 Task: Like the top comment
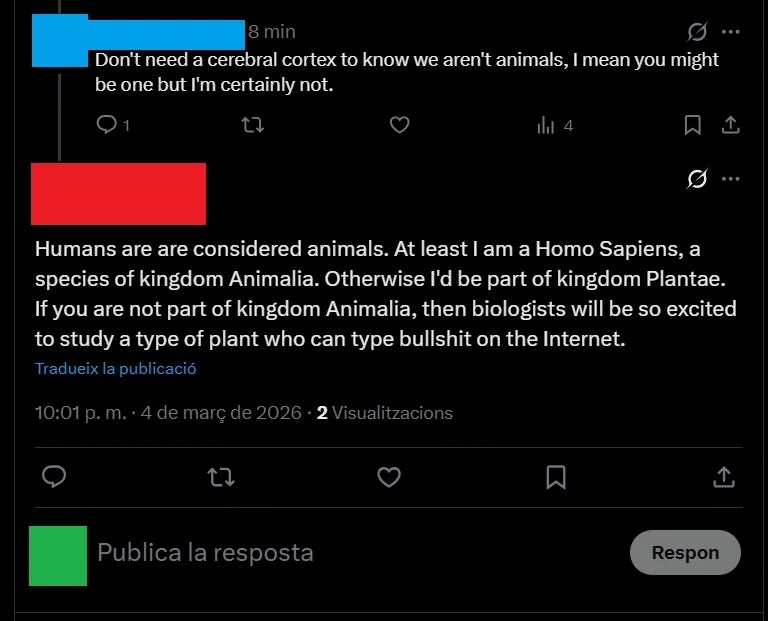399,125
